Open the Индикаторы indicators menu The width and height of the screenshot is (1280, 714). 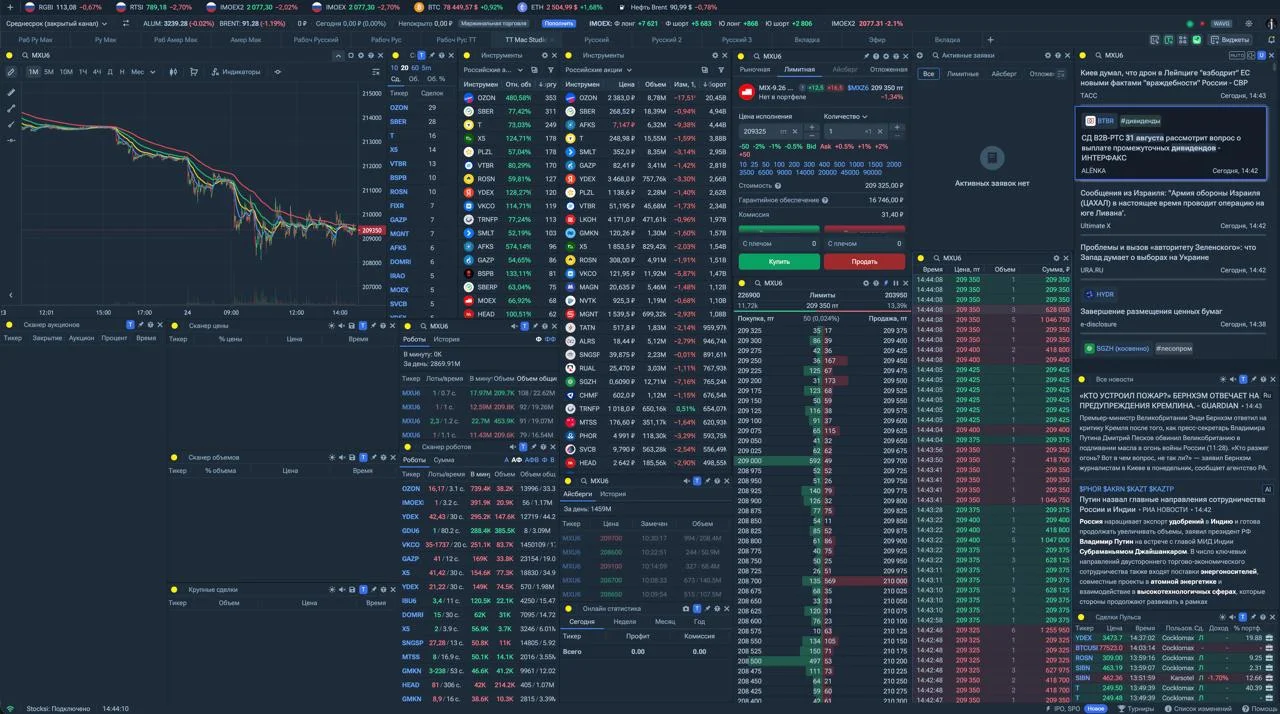pyautogui.click(x=236, y=72)
